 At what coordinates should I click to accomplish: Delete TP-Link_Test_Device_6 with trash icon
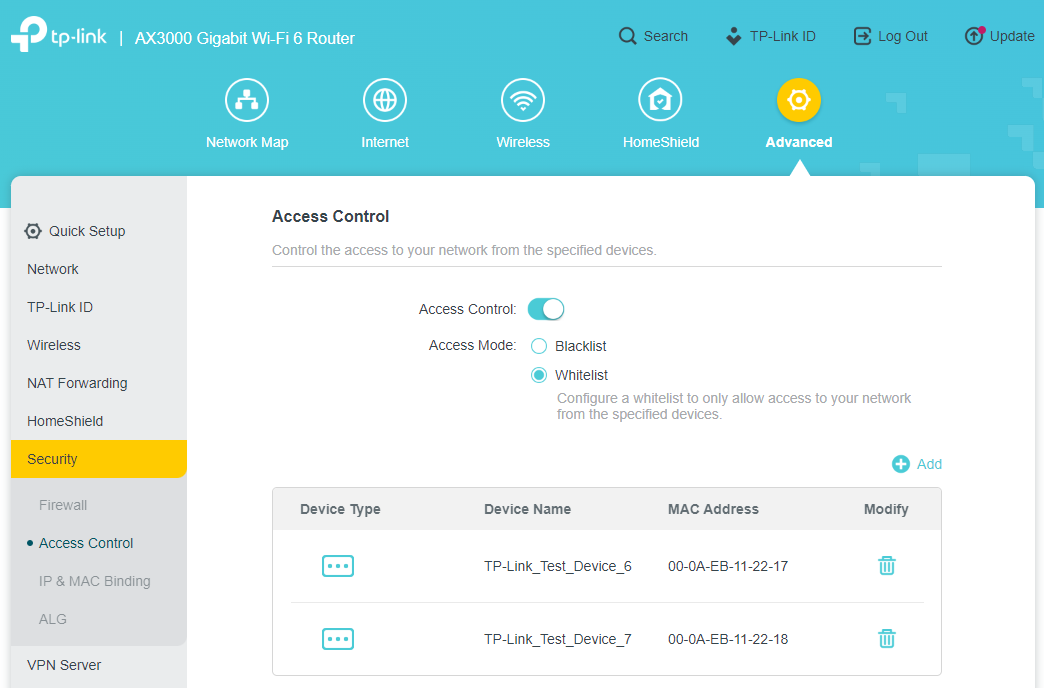click(886, 566)
